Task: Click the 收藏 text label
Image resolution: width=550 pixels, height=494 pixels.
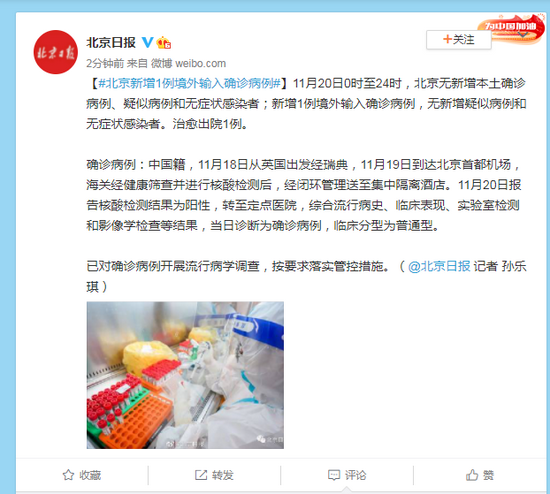Action: 90,475
